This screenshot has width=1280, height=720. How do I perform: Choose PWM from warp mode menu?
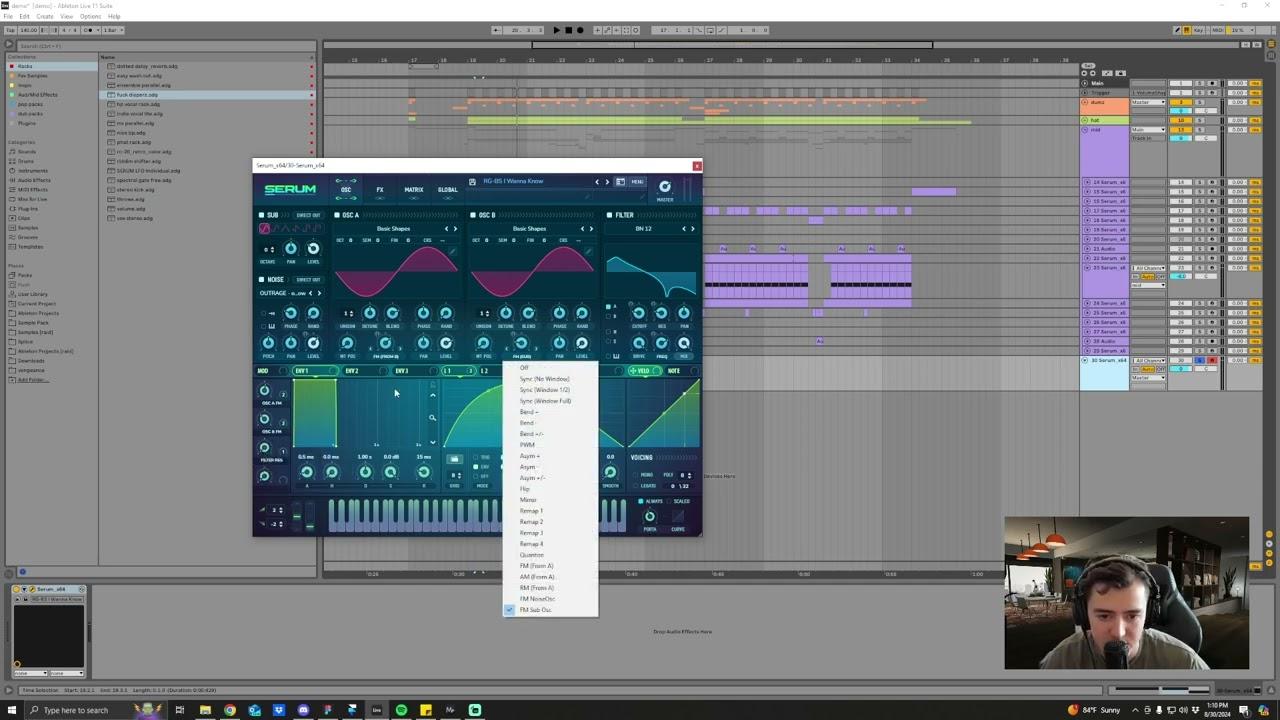point(527,445)
